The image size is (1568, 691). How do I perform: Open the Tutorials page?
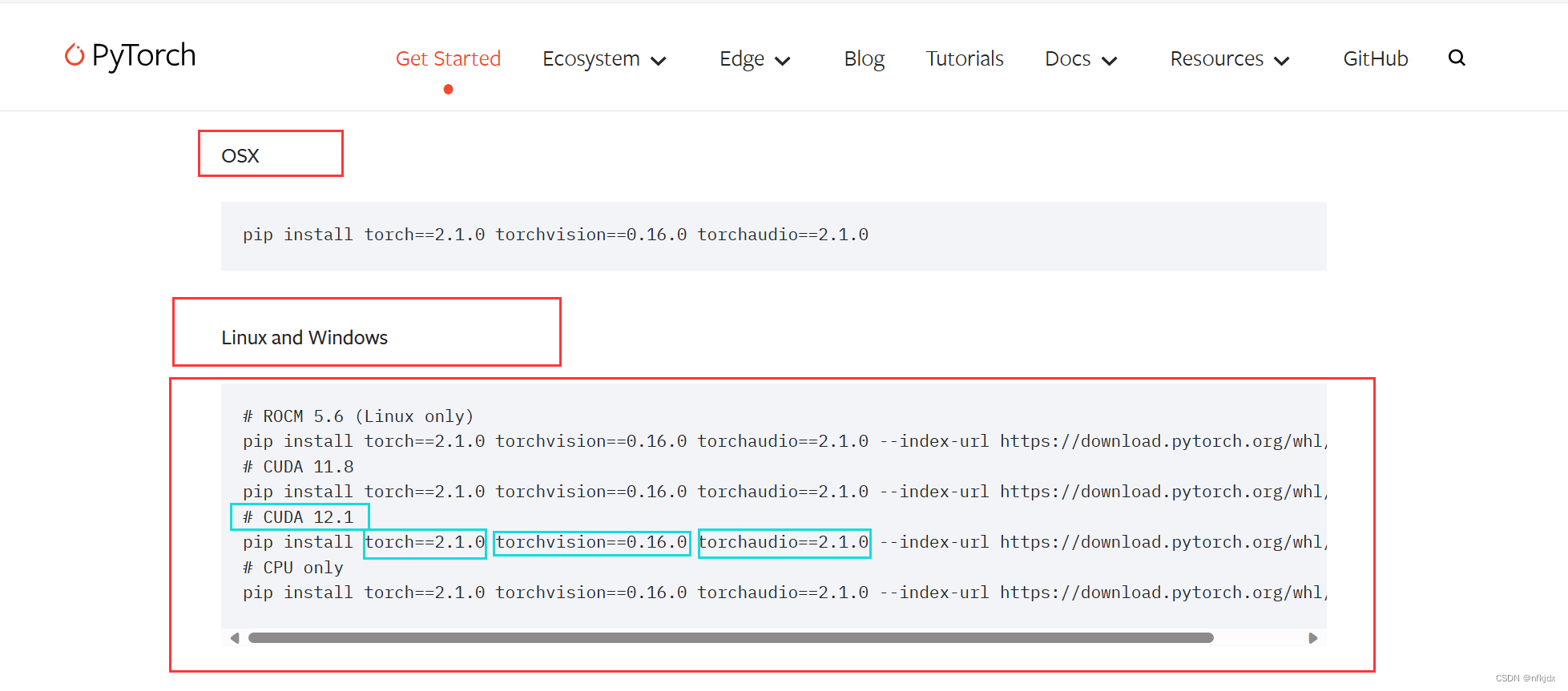965,58
